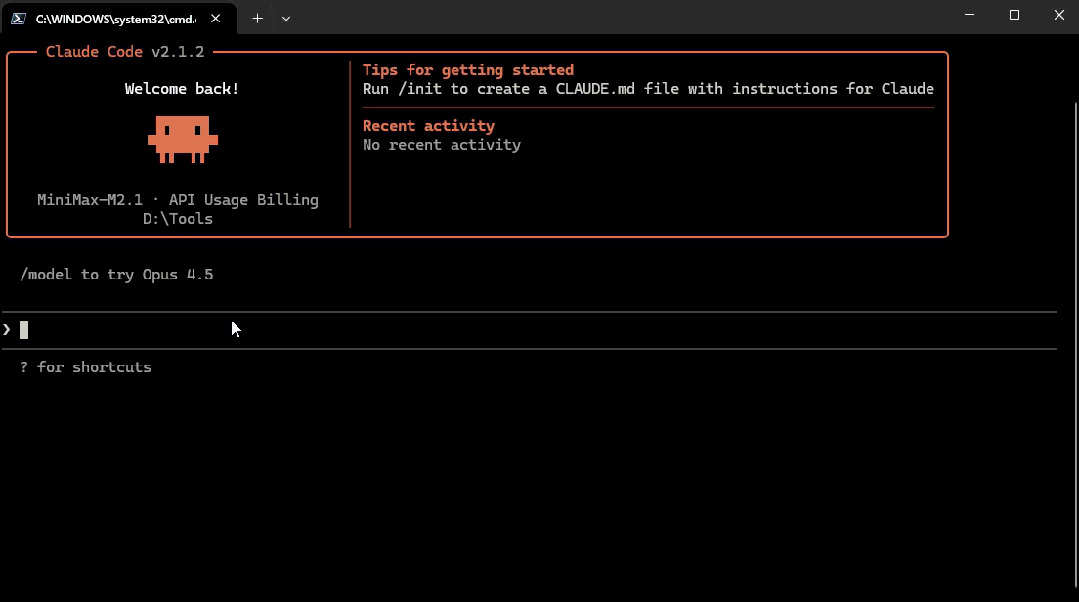Maximize the terminal window
The image size is (1079, 602).
(x=1014, y=15)
